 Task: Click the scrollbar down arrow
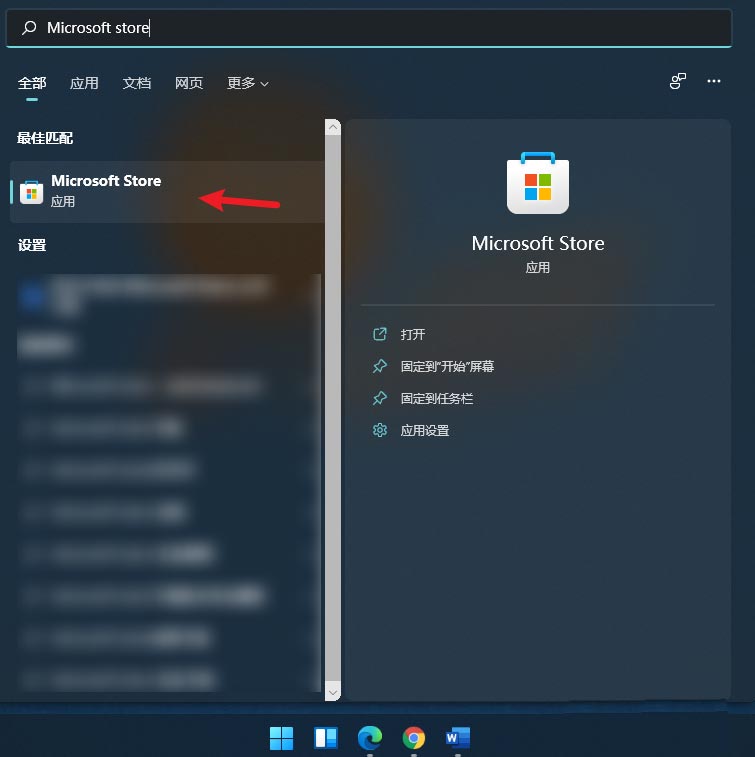click(333, 692)
